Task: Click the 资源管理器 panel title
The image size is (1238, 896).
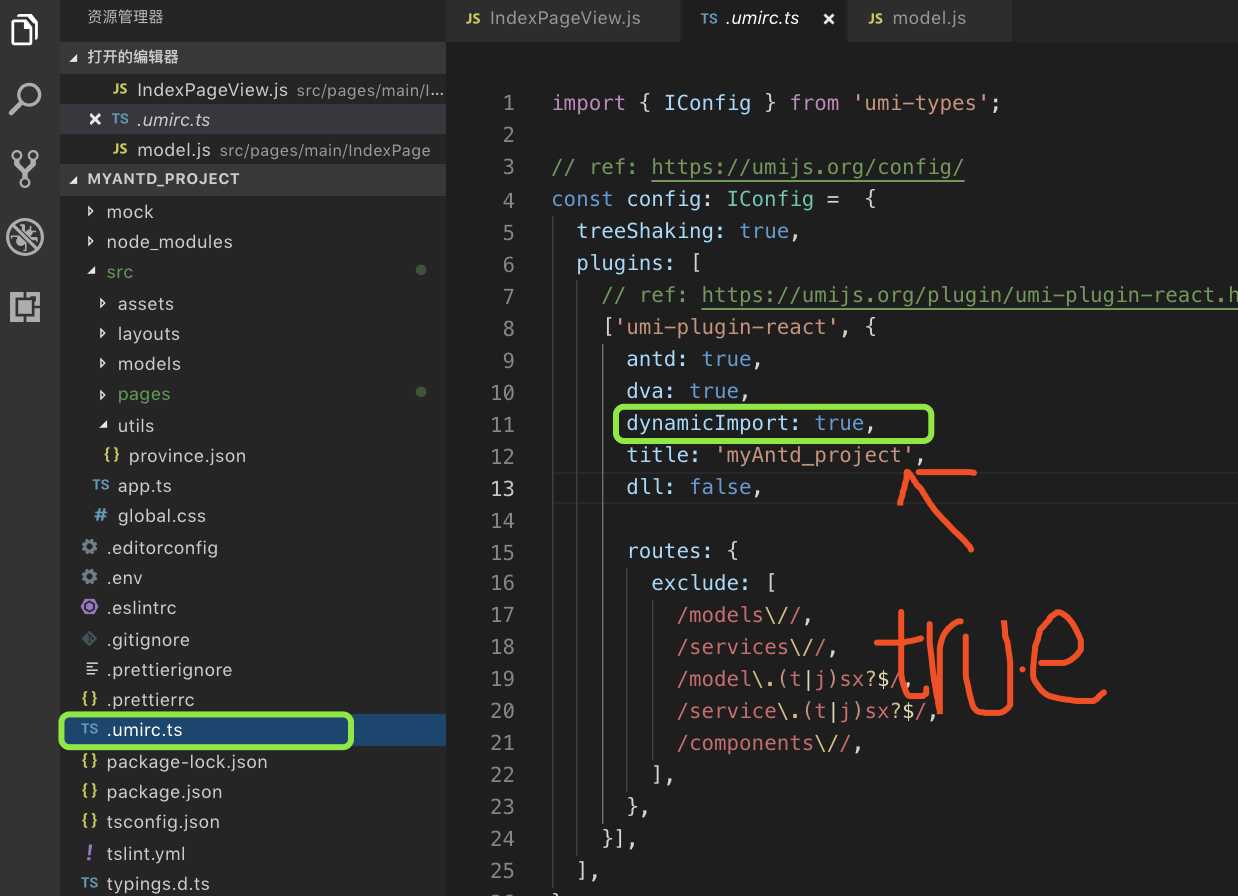Action: click(x=125, y=17)
